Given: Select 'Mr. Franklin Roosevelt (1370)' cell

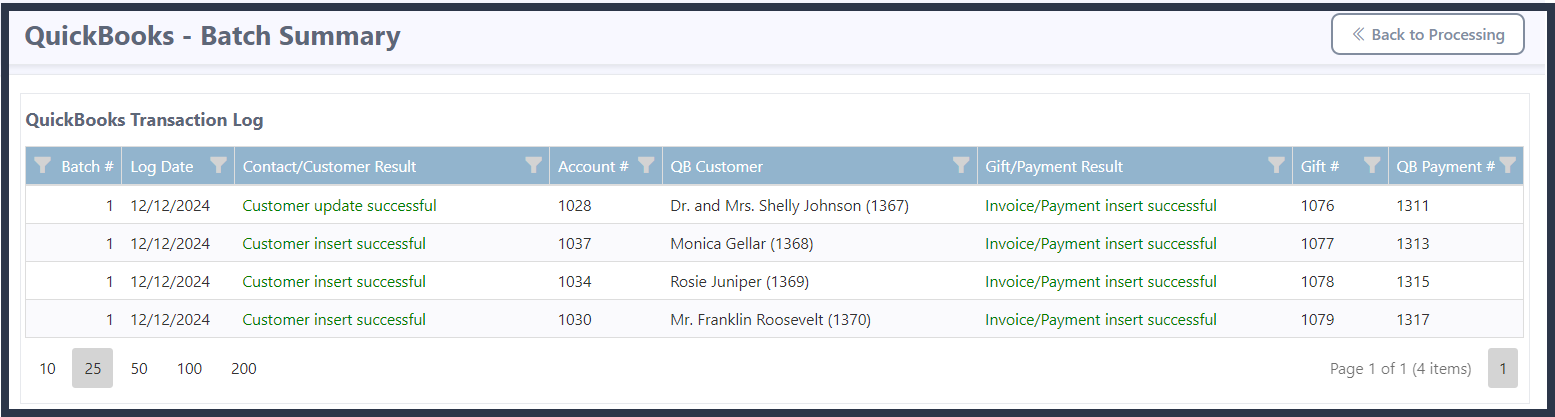Looking at the screenshot, I should tap(770, 320).
